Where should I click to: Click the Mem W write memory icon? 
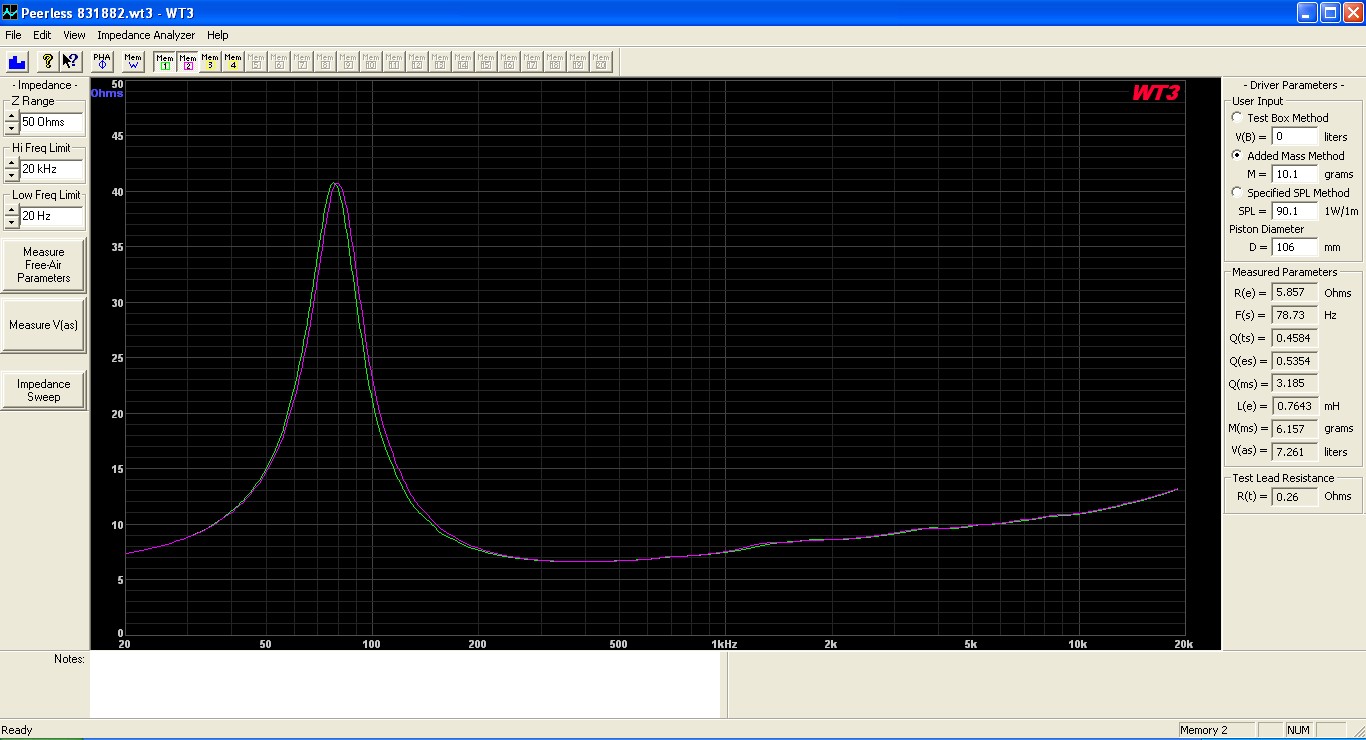[133, 61]
